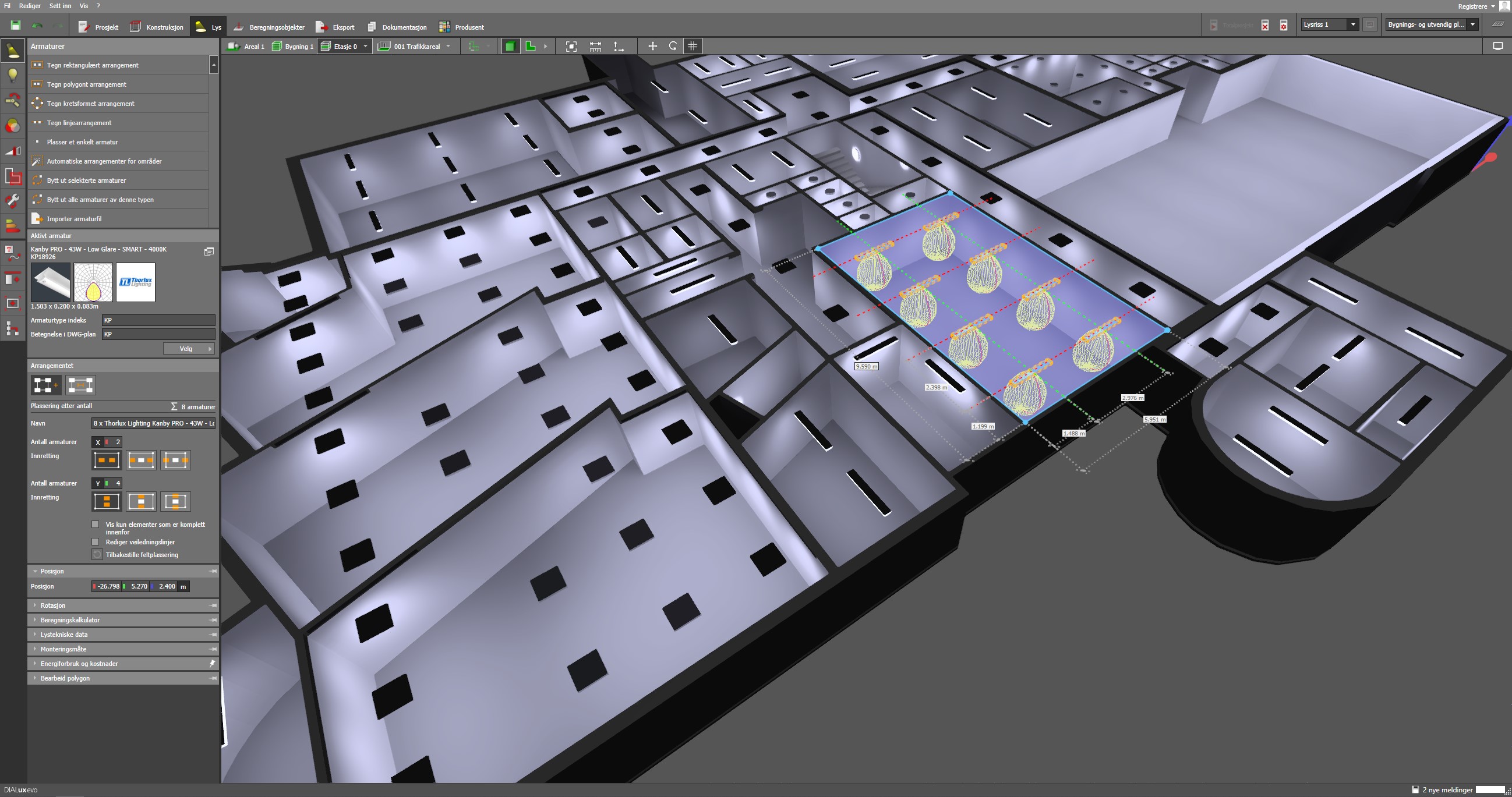Open the light bulb lamps tool
Image resolution: width=1512 pixels, height=797 pixels.
tap(13, 76)
